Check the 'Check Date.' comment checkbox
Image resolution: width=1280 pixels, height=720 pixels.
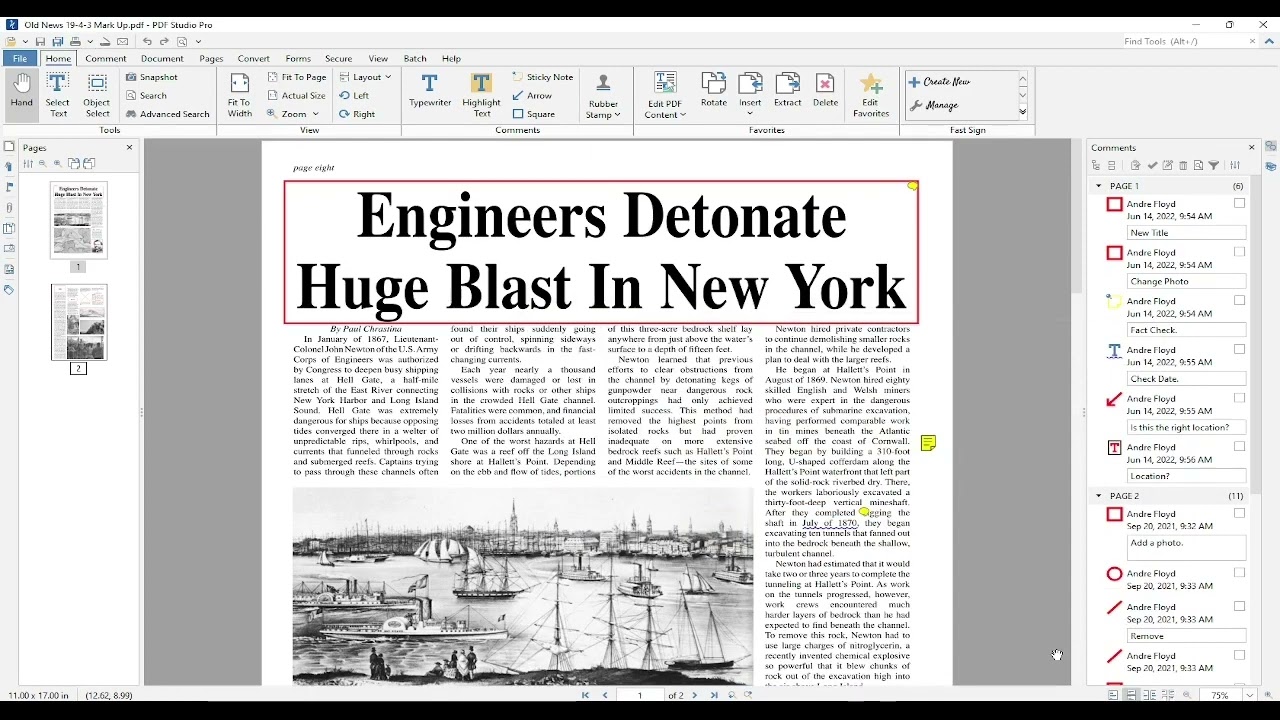(x=1239, y=349)
